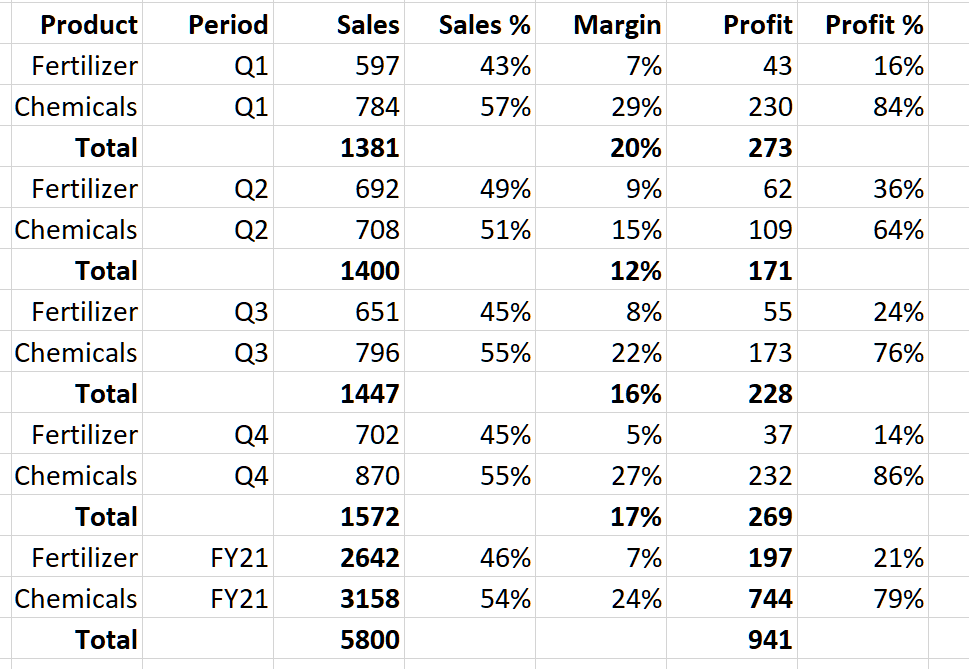Click Q1 Fertilizer sales value 597

tap(377, 66)
